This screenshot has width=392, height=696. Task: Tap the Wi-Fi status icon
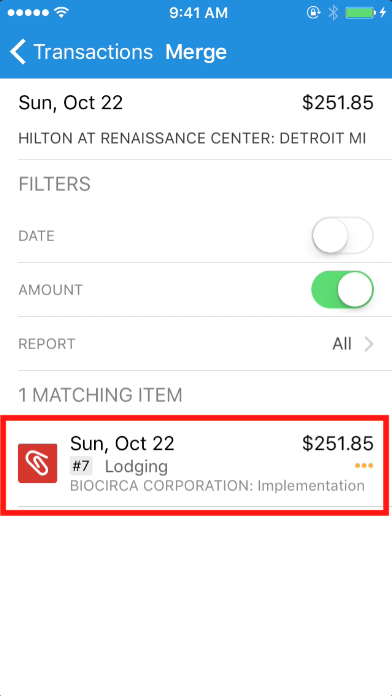pos(62,12)
